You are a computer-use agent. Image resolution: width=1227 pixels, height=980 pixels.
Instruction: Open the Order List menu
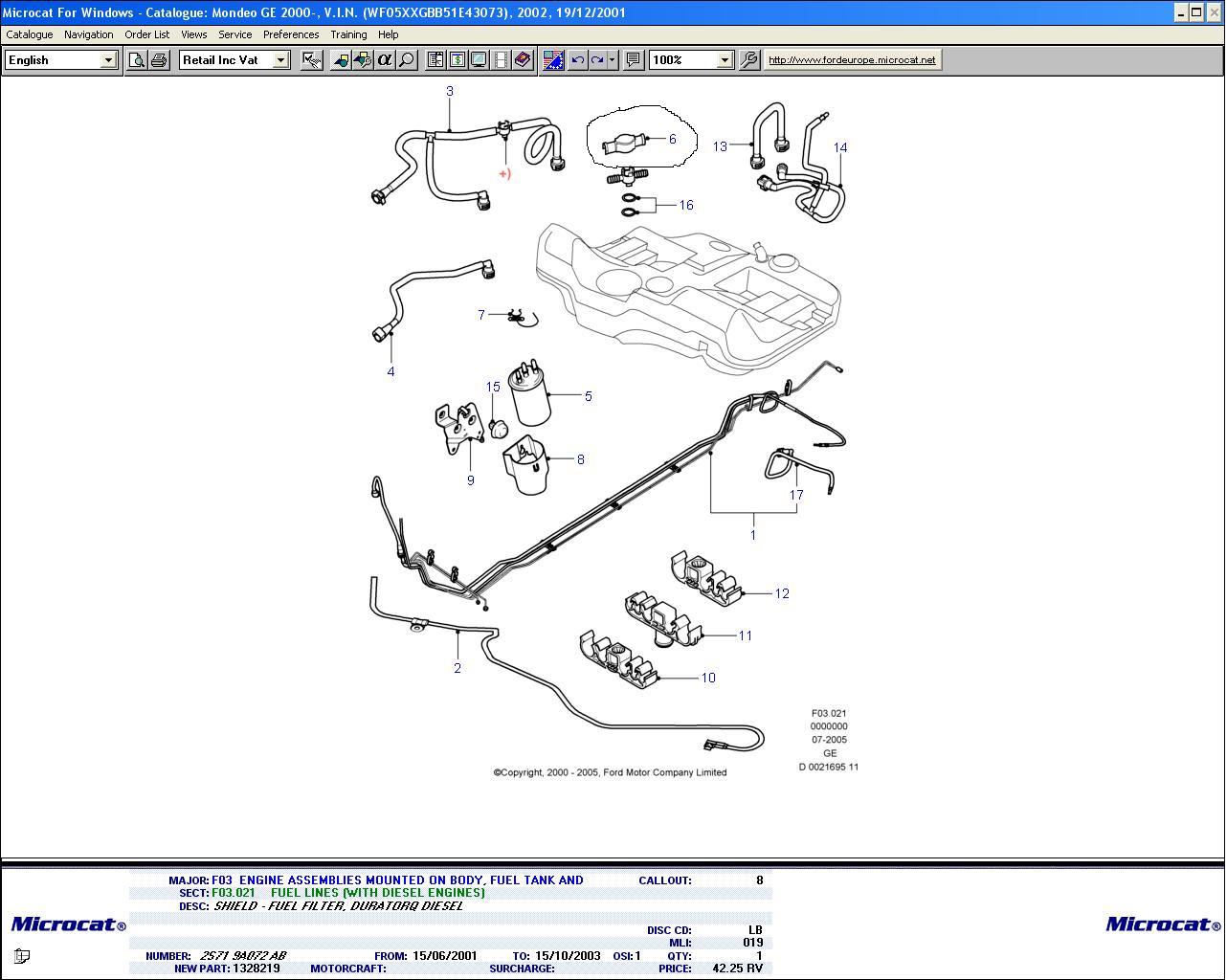pyautogui.click(x=146, y=34)
